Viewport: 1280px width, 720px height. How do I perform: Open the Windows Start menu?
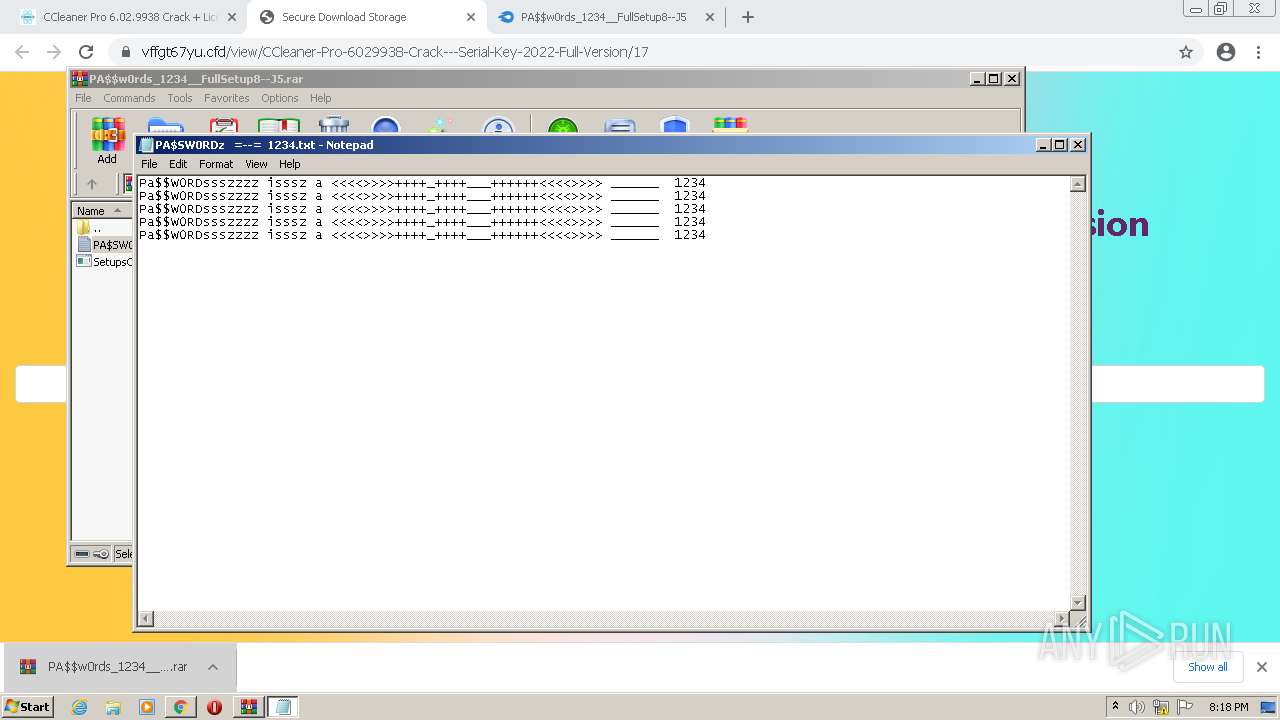click(x=27, y=706)
